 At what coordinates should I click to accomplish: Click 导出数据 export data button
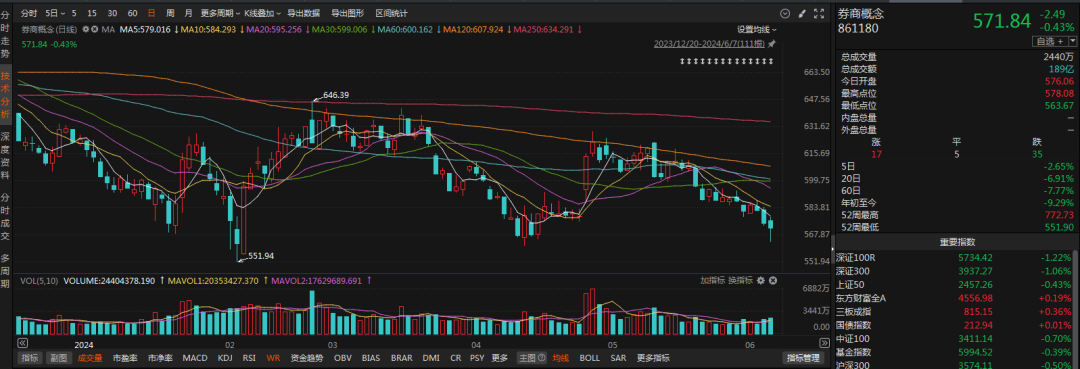pos(303,13)
